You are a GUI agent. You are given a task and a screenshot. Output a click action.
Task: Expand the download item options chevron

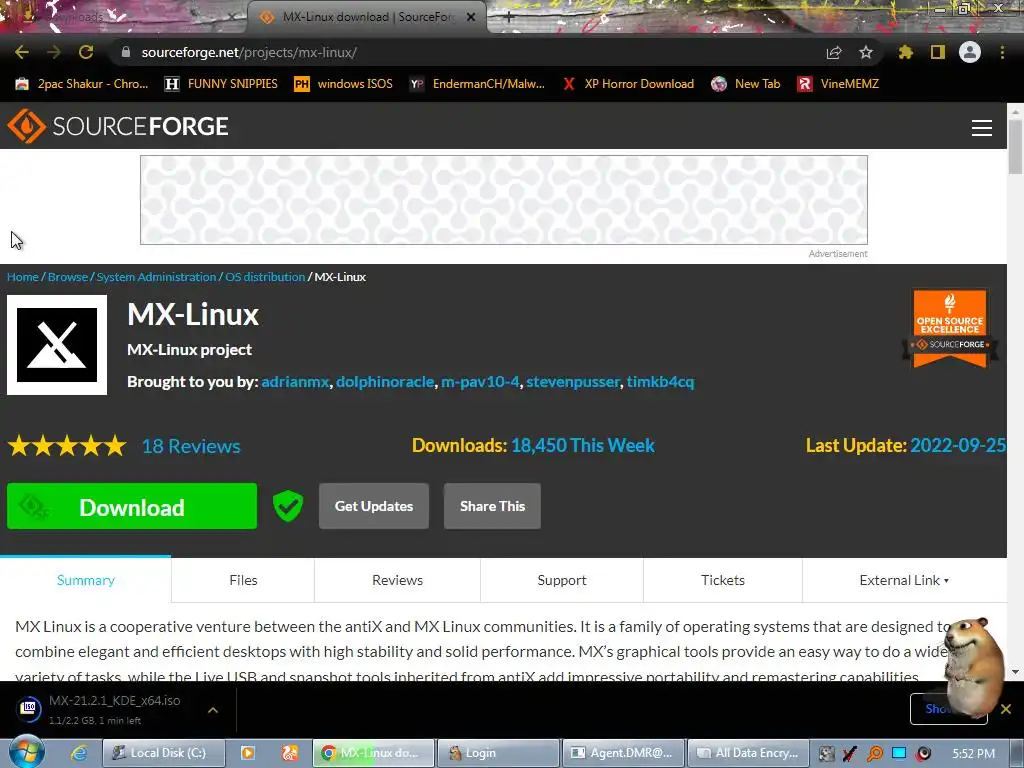(x=213, y=710)
